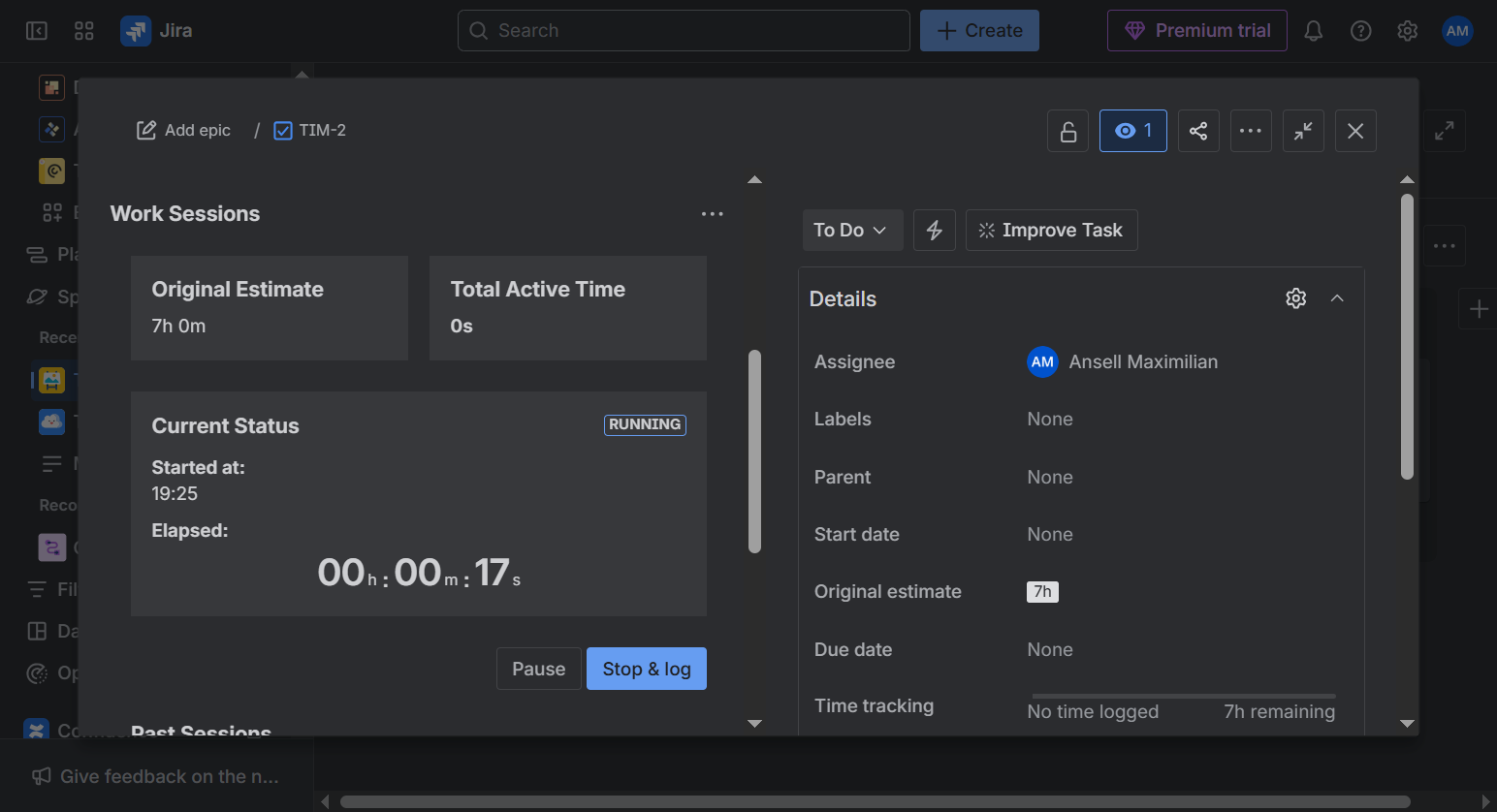Click the time tracking progress bar

pos(1183,696)
